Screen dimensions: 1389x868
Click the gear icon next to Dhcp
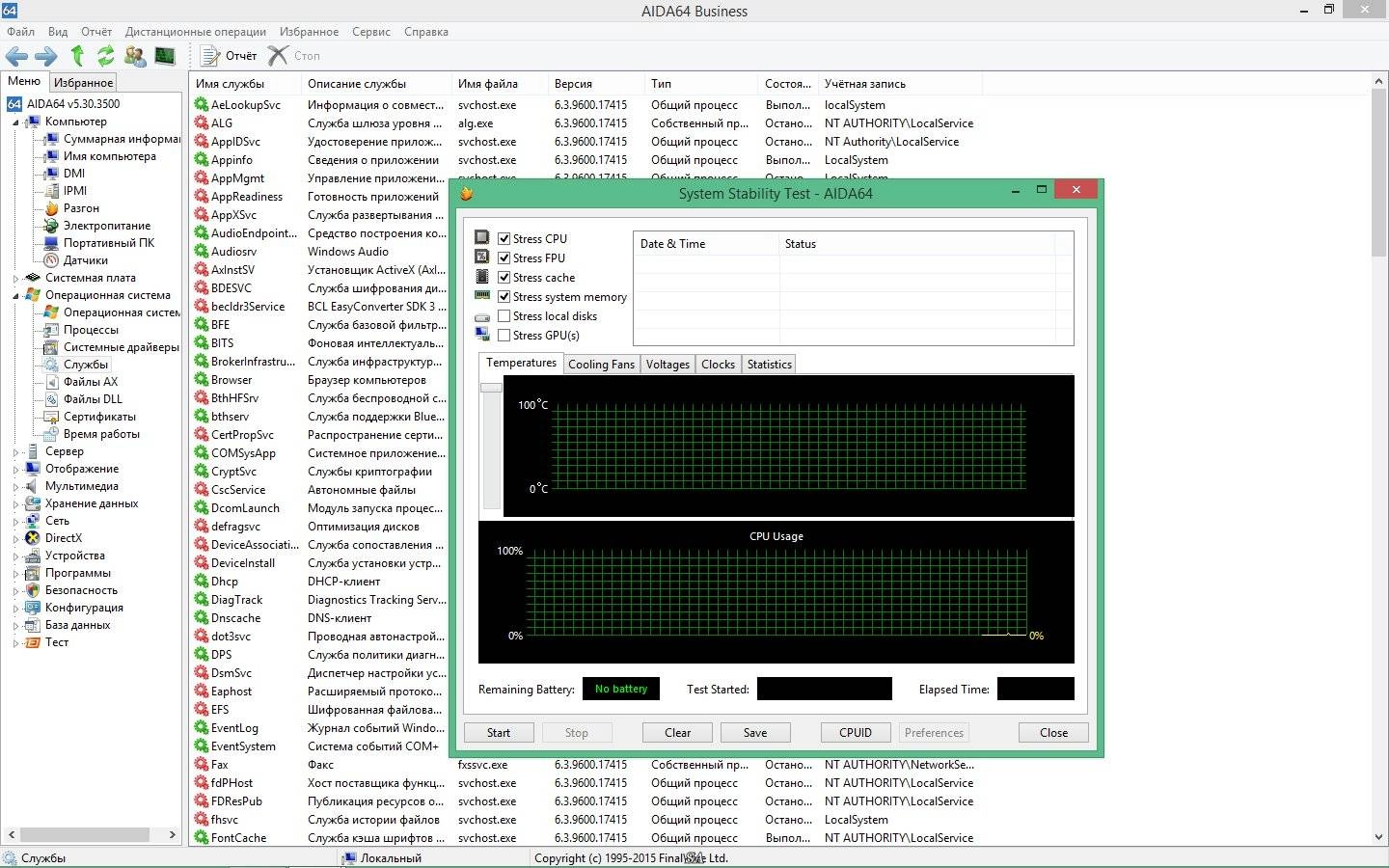point(202,581)
